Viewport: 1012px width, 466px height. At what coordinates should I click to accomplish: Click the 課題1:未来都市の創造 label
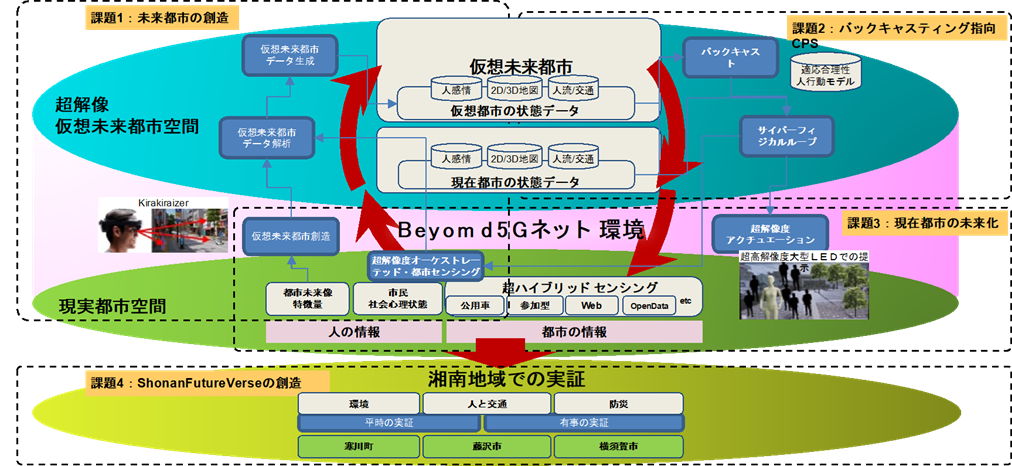(162, 18)
